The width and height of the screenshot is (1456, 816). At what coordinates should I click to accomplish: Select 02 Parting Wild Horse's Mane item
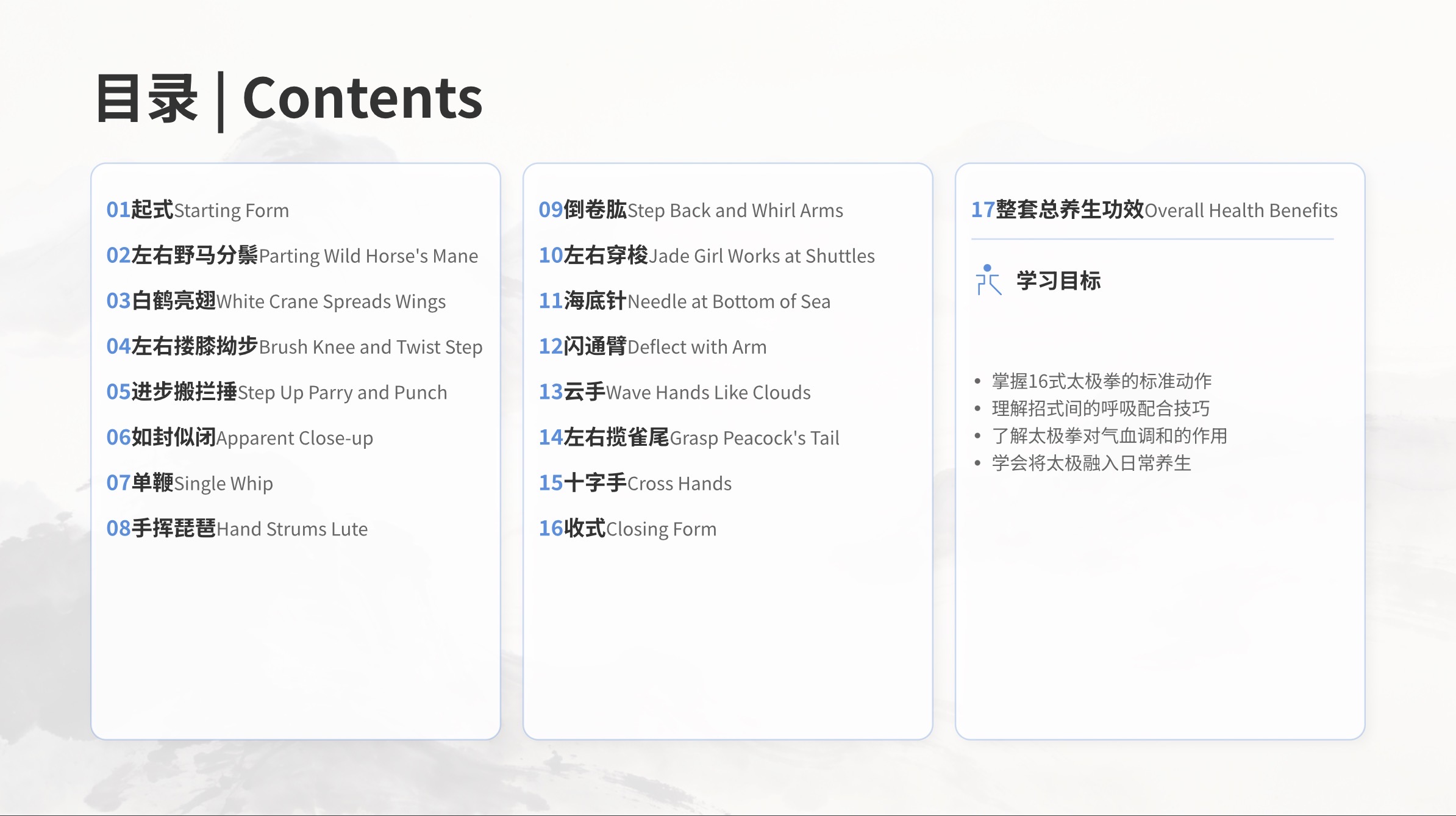292,256
